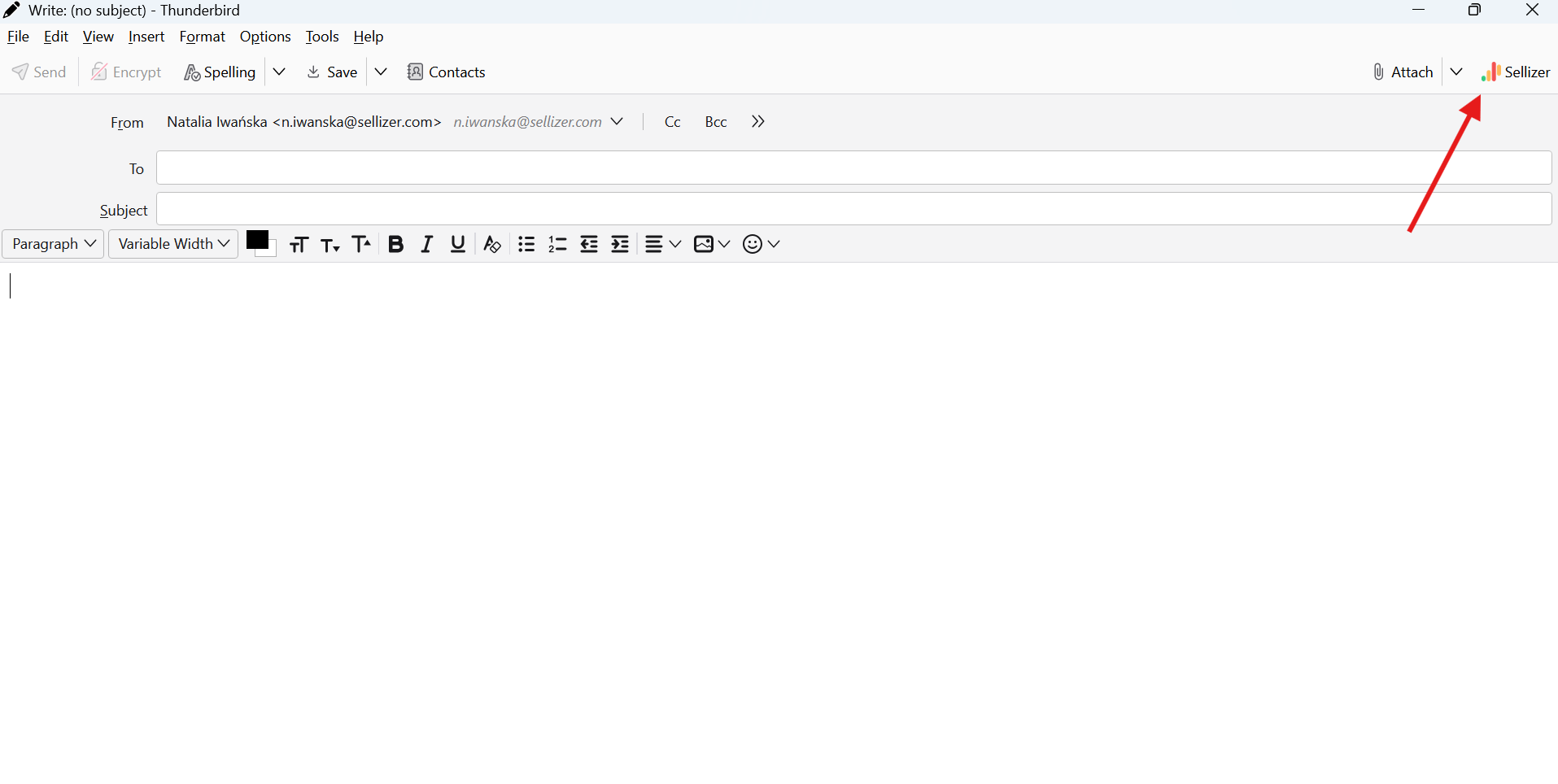Open the Options menu
Viewport: 1558px width, 784px height.
tap(265, 37)
